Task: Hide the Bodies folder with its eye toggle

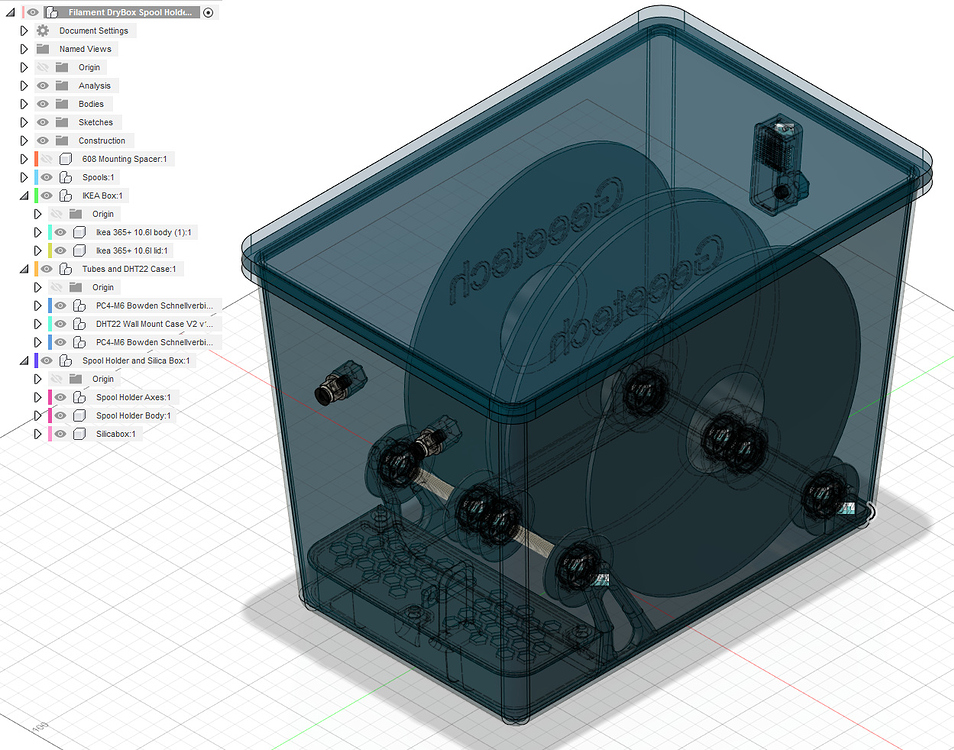Action: (41, 103)
